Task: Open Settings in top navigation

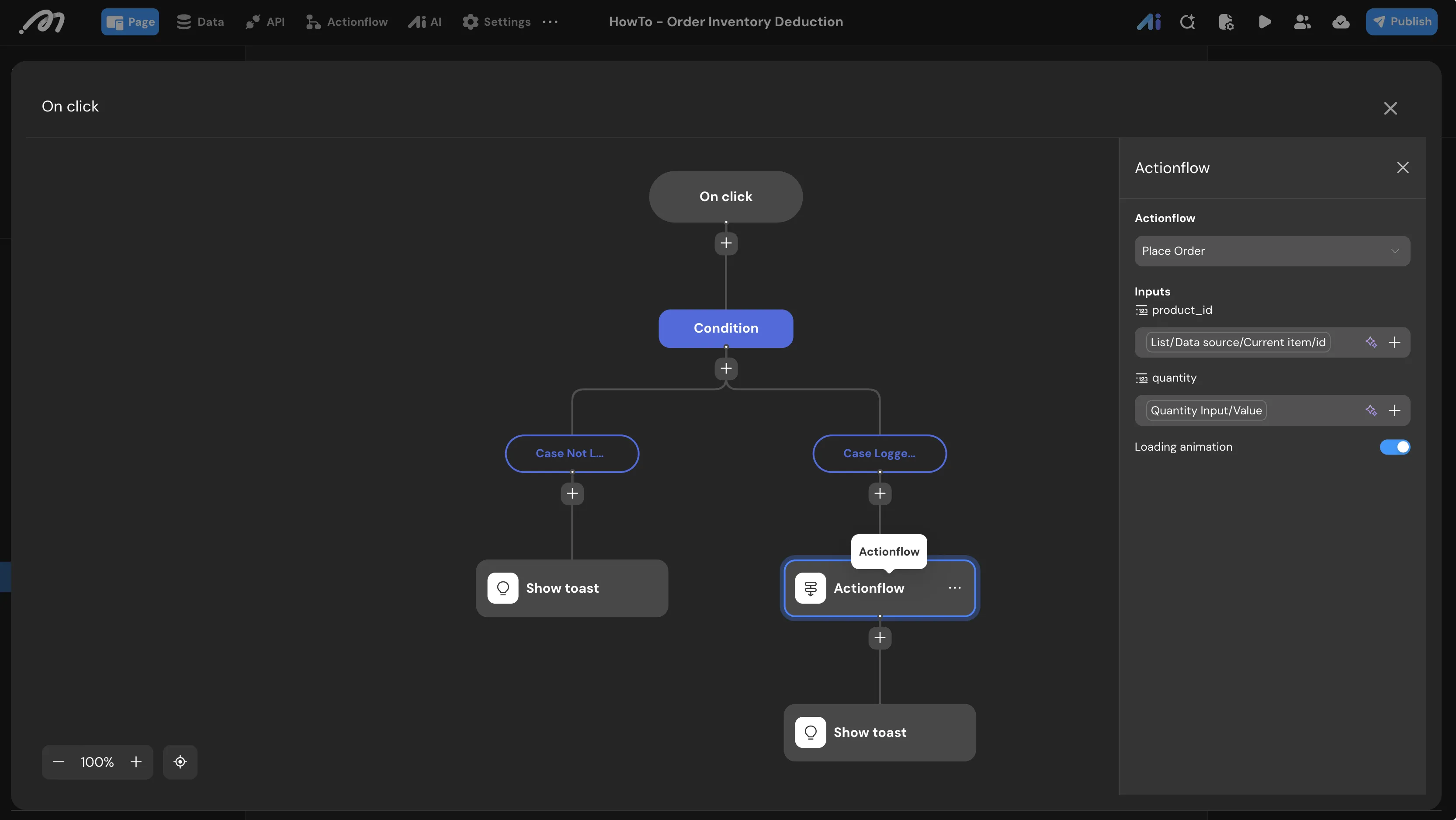Action: tap(496, 22)
